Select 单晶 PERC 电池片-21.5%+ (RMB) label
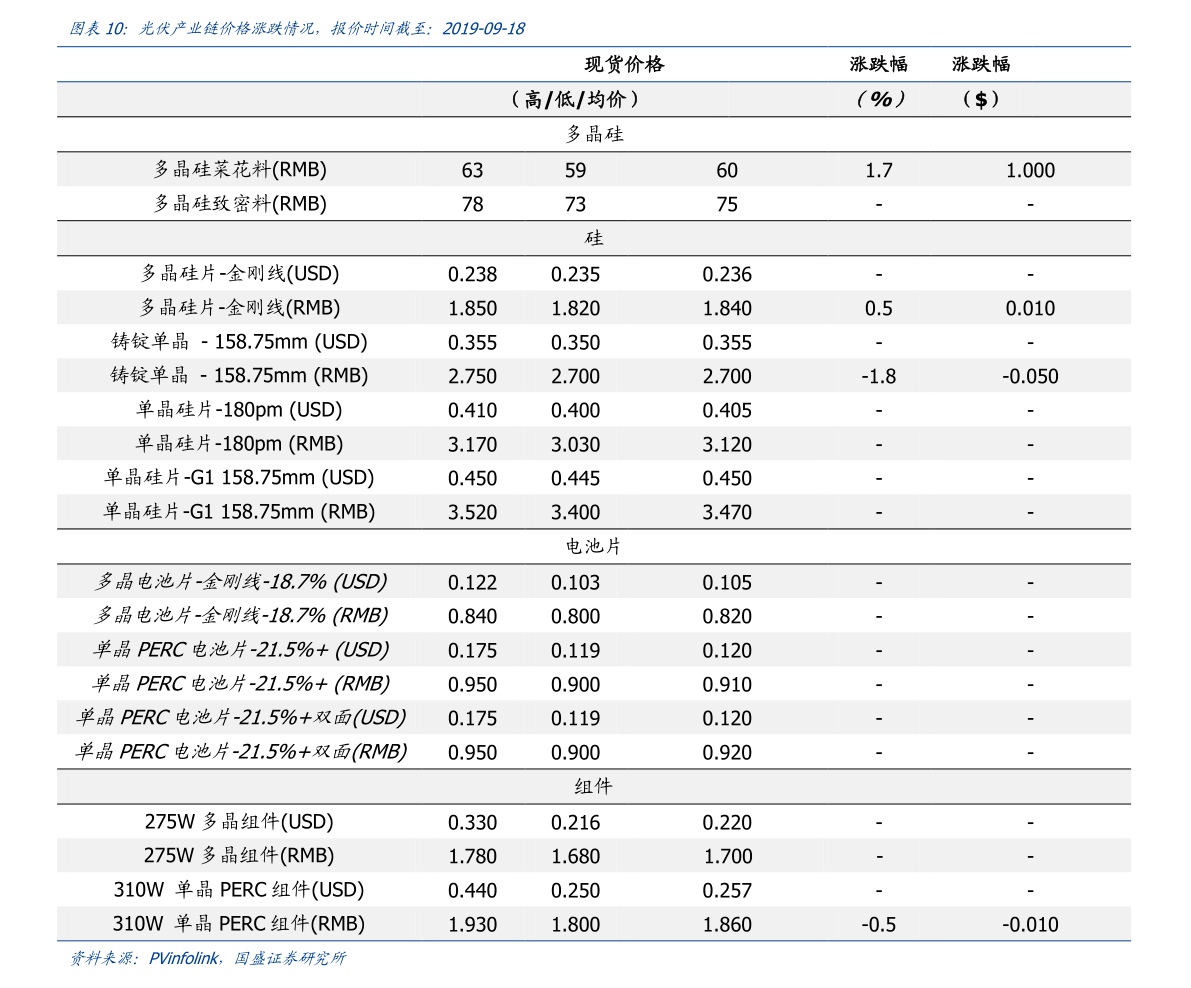This screenshot has height=988, width=1191. coord(240,683)
